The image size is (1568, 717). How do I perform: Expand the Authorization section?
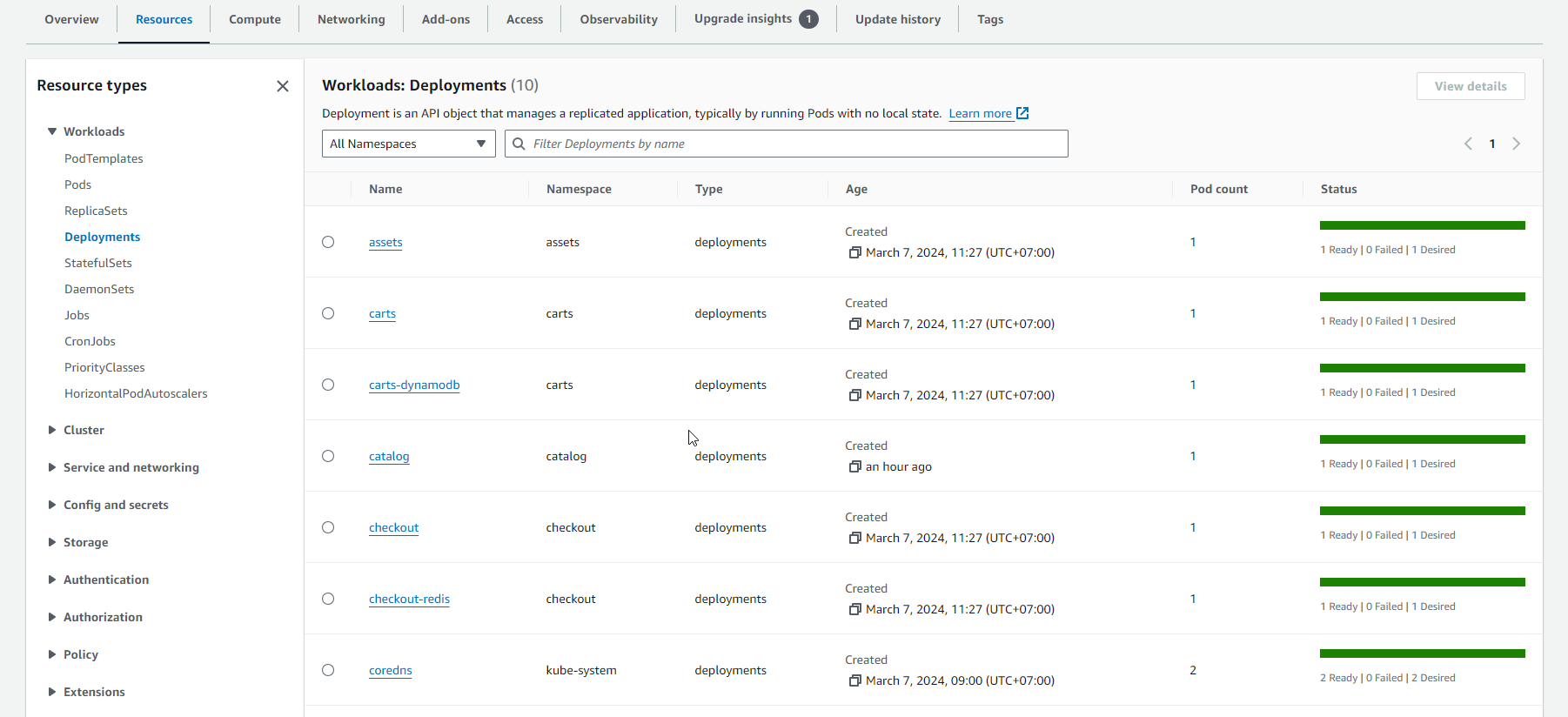[52, 617]
